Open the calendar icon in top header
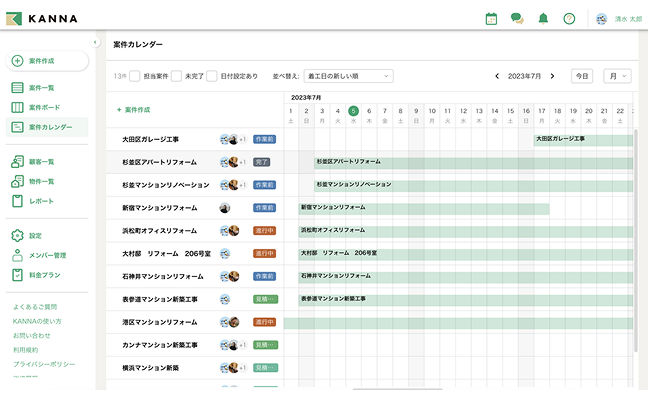Screen dimensions: 648x400 click(x=491, y=19)
